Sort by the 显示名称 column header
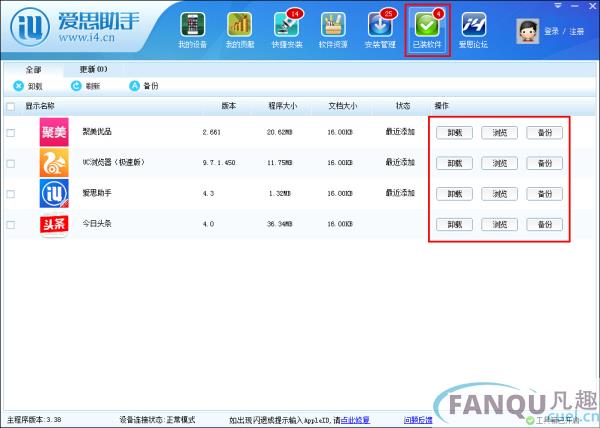600x428 pixels. (x=40, y=106)
